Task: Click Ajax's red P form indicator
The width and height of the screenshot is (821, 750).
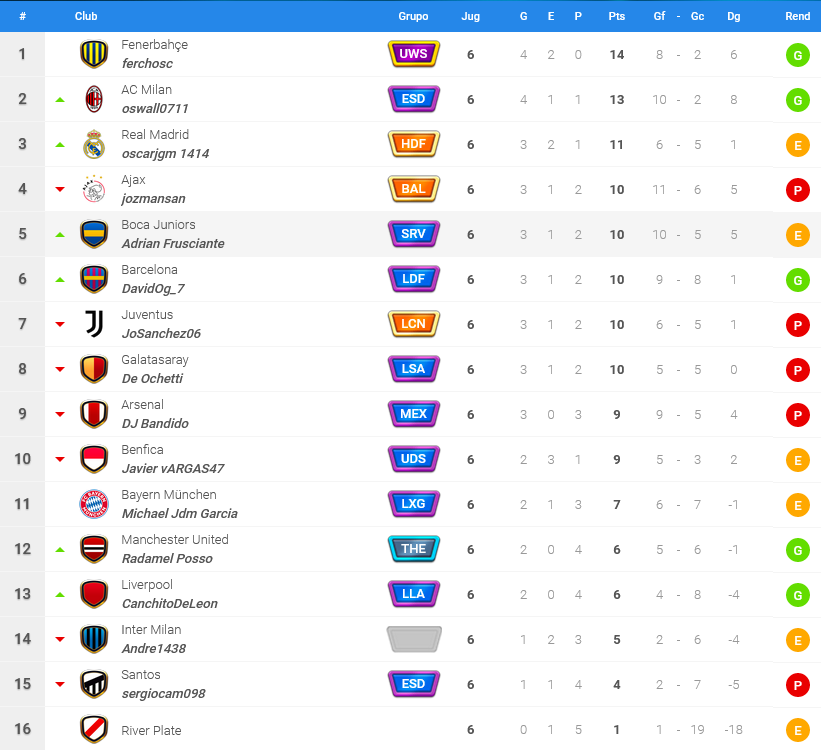Action: [797, 190]
